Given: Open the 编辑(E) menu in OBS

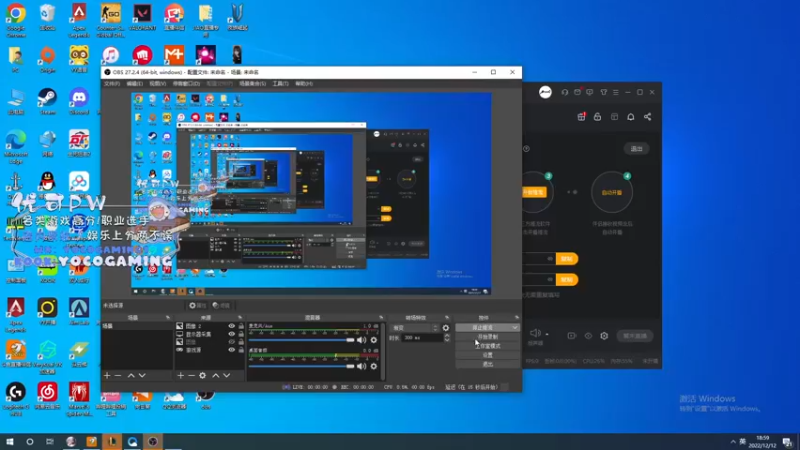Looking at the screenshot, I should point(135,84).
